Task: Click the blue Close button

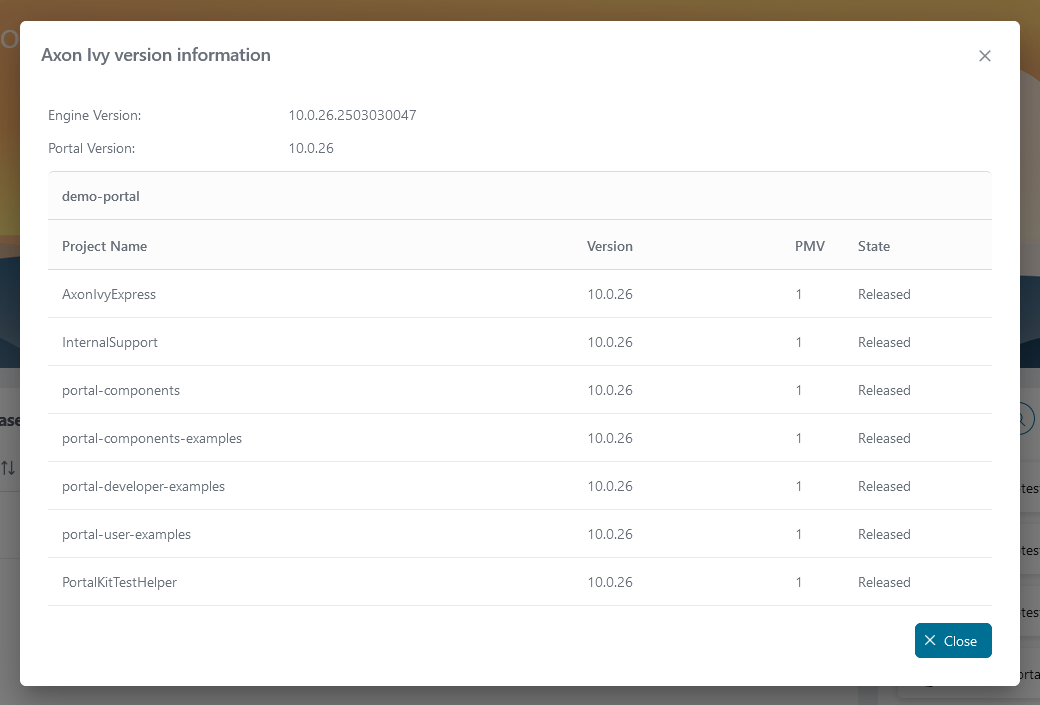Action: [x=953, y=641]
